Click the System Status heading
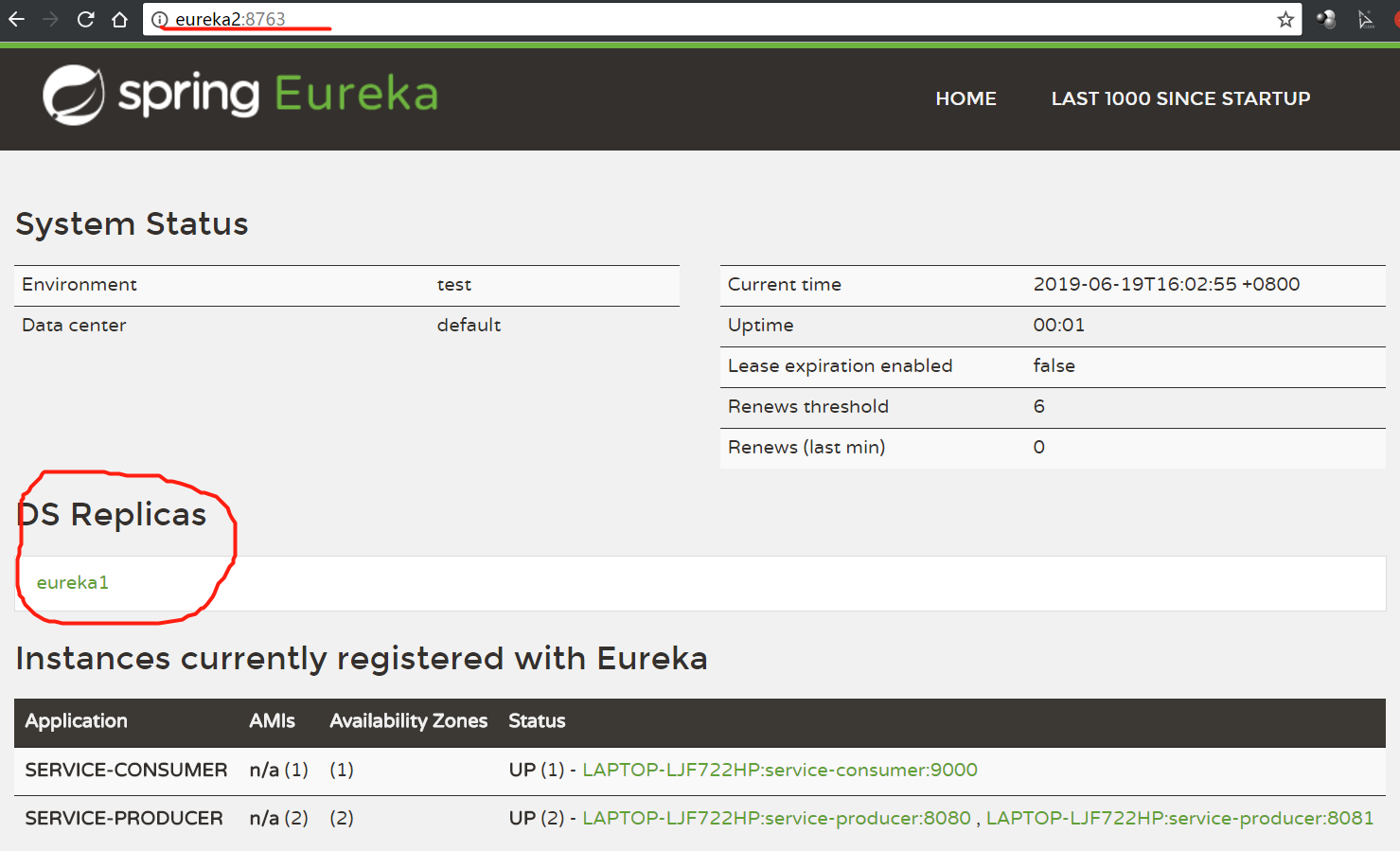This screenshot has width=1400, height=851. 132,224
